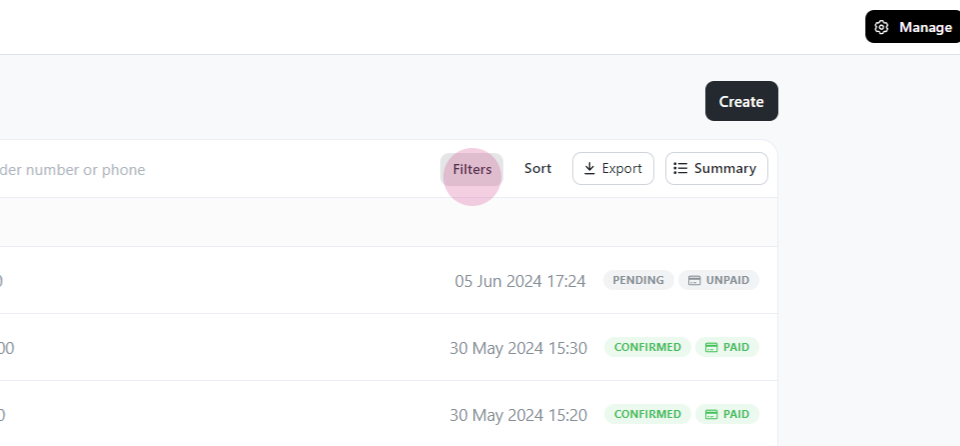Screen dimensions: 960x446
Task: Open the order dated 30 May 2024 15:30
Action: point(388,347)
